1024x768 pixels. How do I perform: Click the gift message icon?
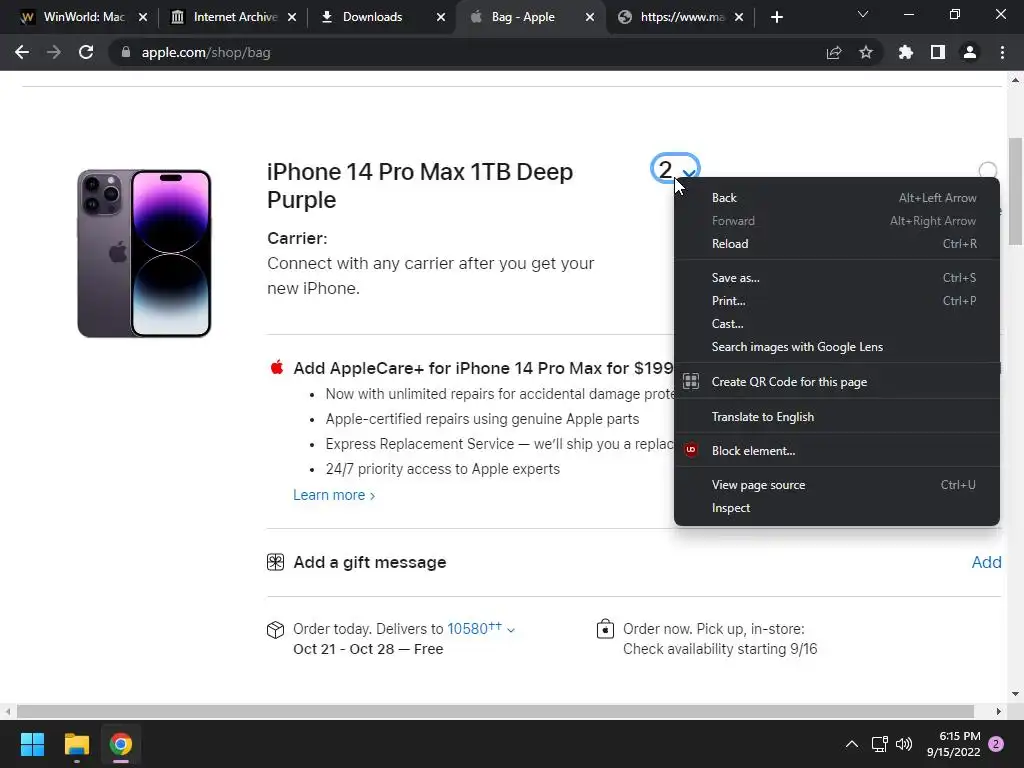click(x=276, y=562)
